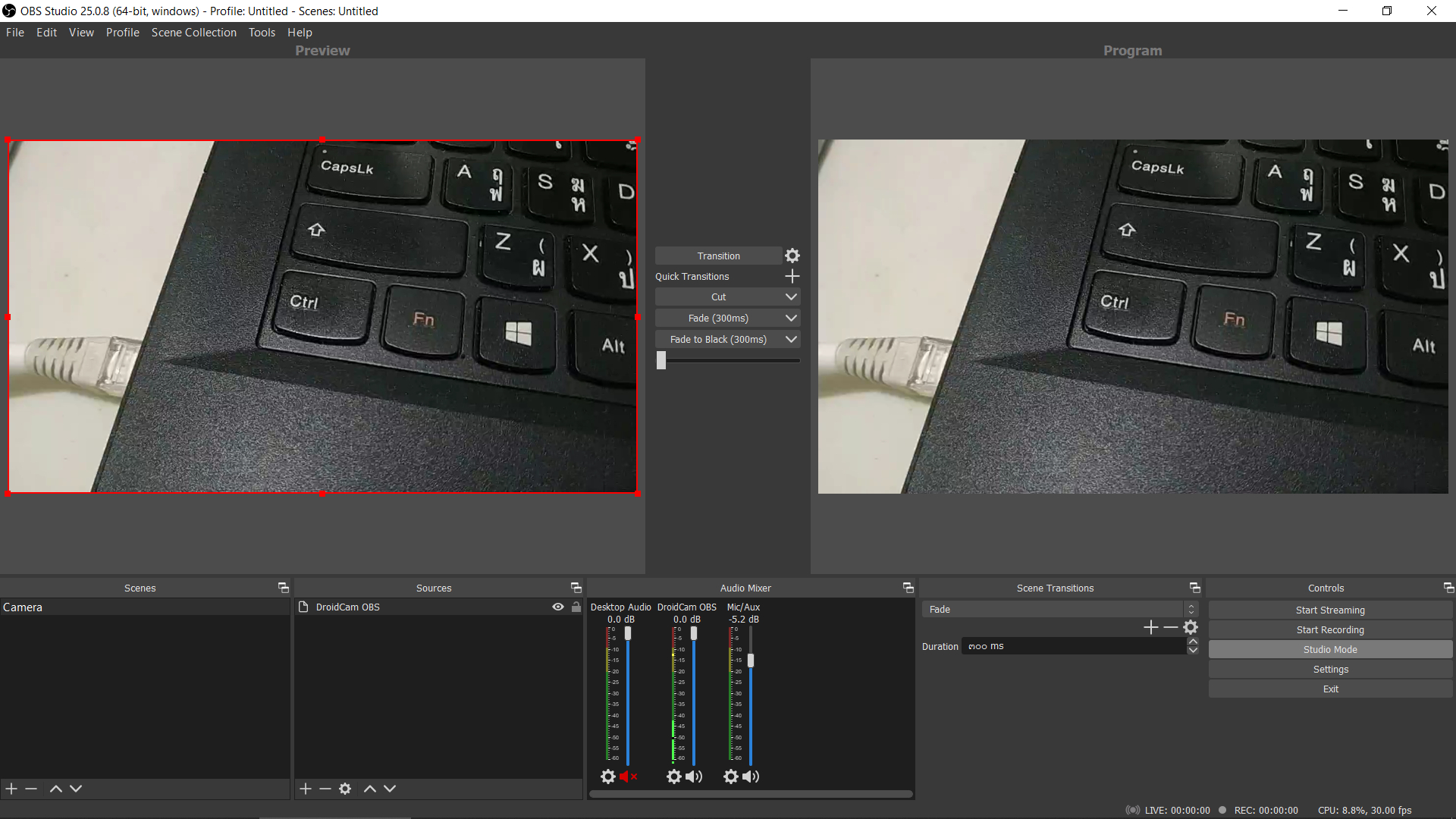Image resolution: width=1456 pixels, height=819 pixels.
Task: Open transition properties with the gear icon
Action: [792, 256]
